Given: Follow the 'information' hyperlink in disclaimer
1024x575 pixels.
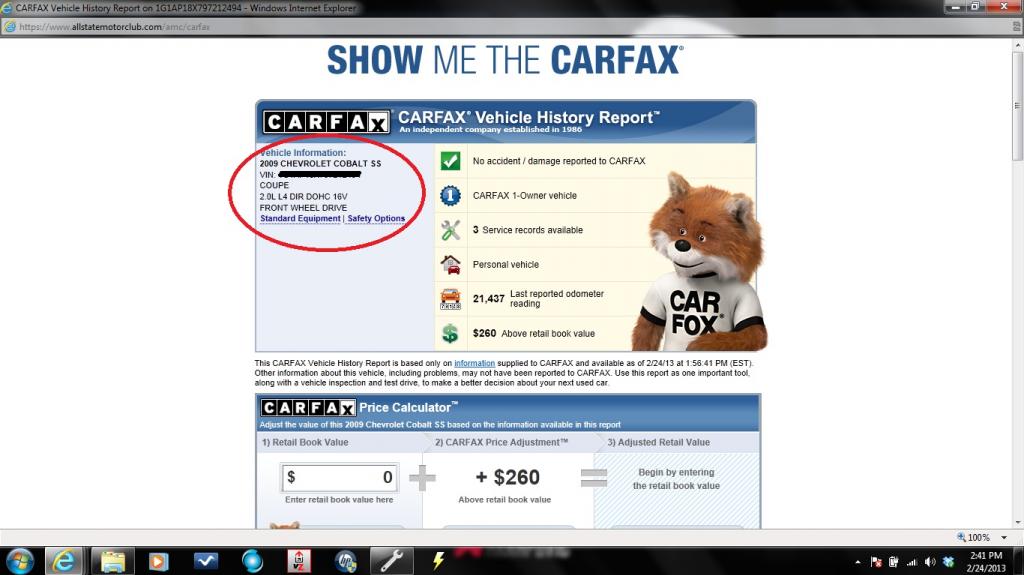Looking at the screenshot, I should click(475, 363).
